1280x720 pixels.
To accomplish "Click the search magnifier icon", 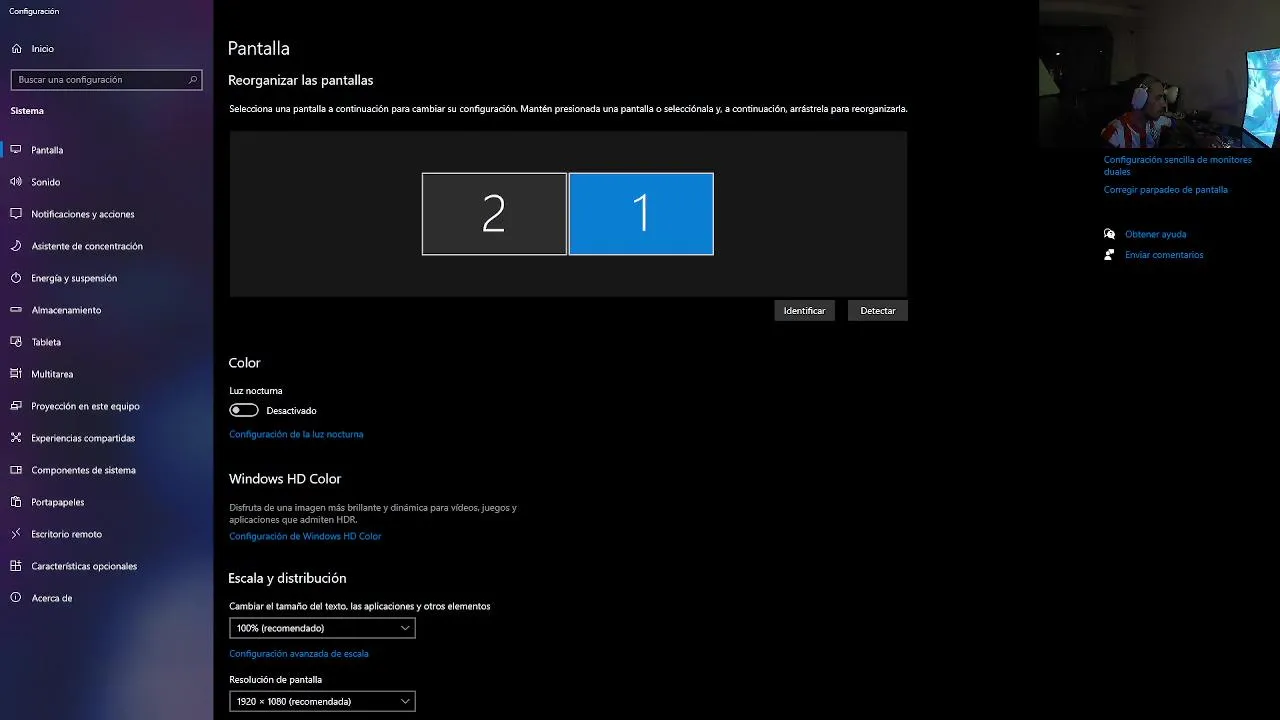I will coord(193,79).
